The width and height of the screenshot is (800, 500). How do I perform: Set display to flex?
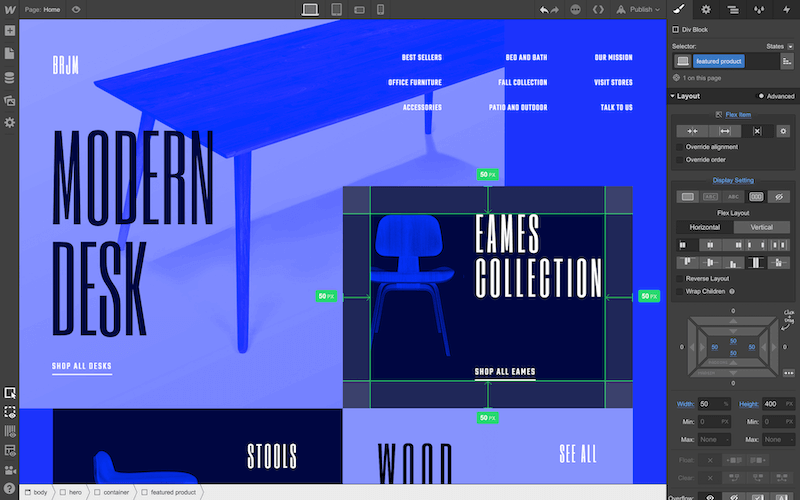pos(756,197)
